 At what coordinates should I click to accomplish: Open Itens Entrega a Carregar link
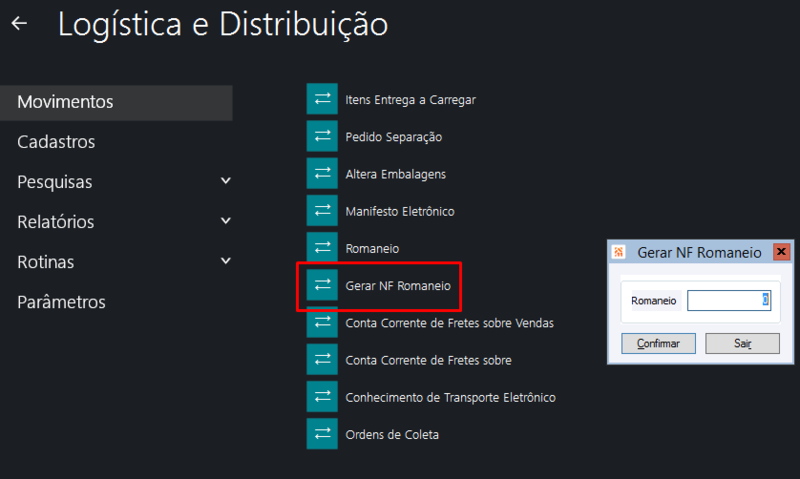410,100
